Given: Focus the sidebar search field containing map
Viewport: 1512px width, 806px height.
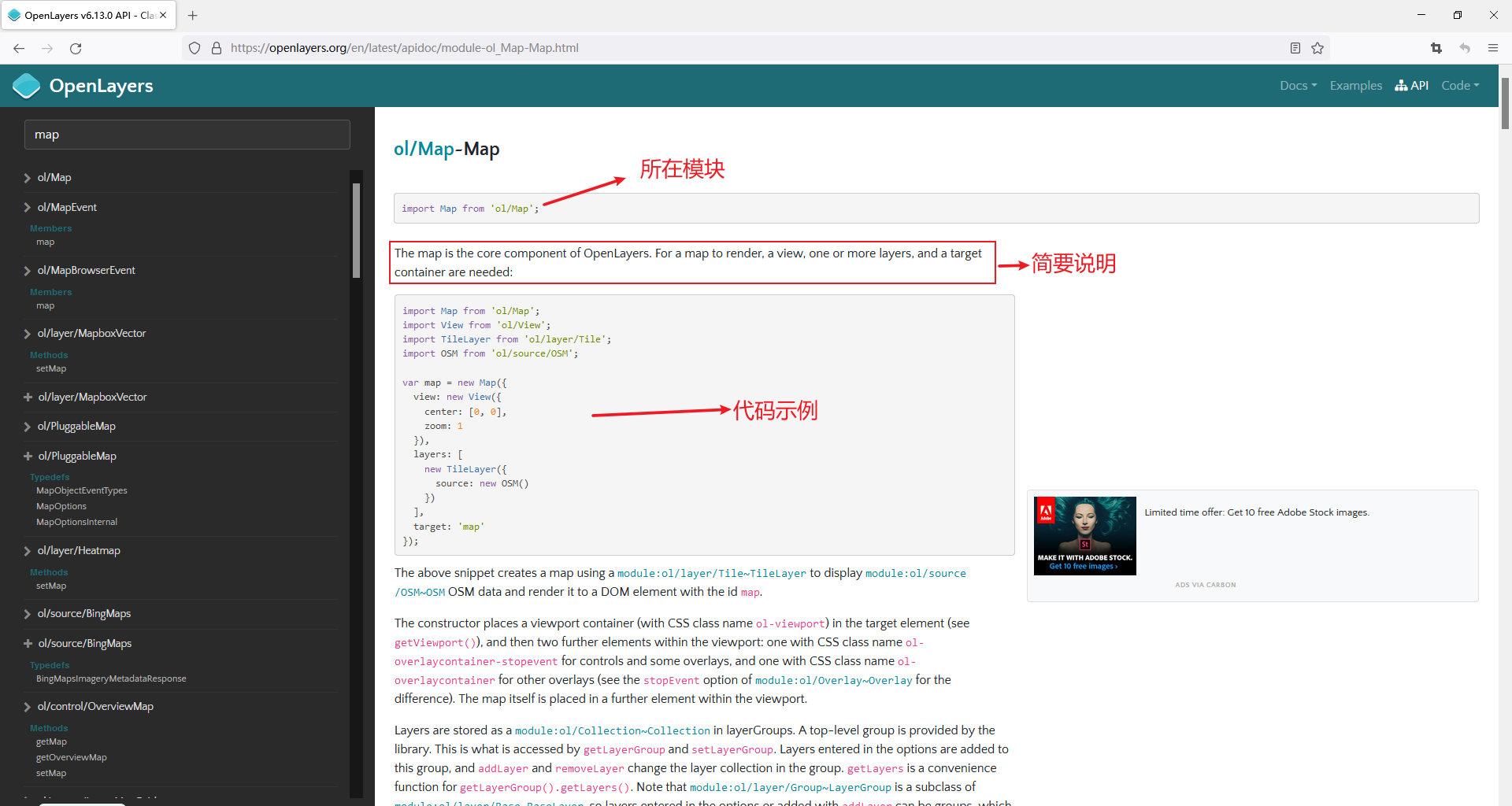Looking at the screenshot, I should point(187,135).
